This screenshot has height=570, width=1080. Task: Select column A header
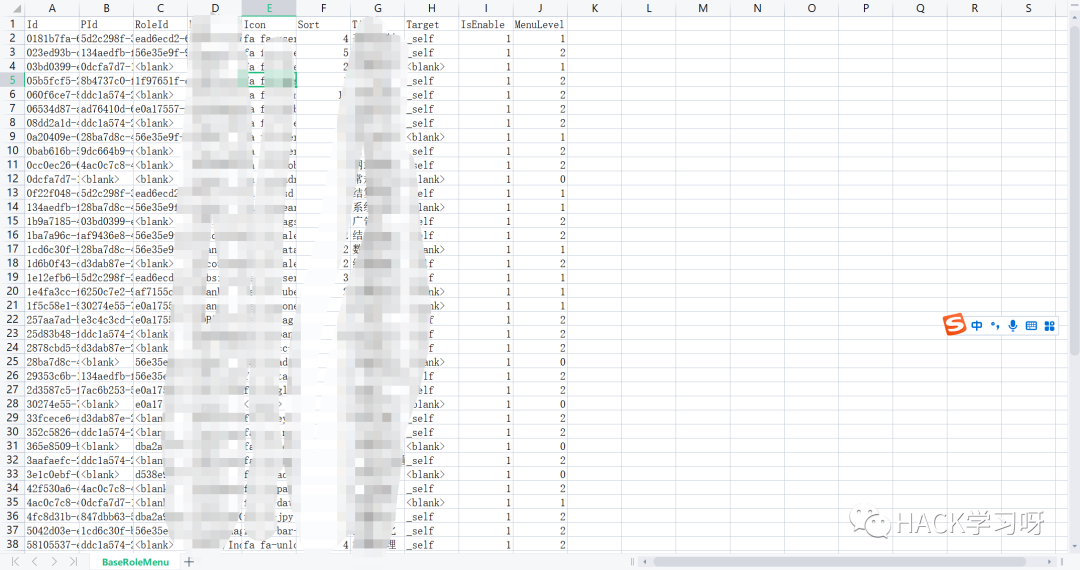(51, 8)
